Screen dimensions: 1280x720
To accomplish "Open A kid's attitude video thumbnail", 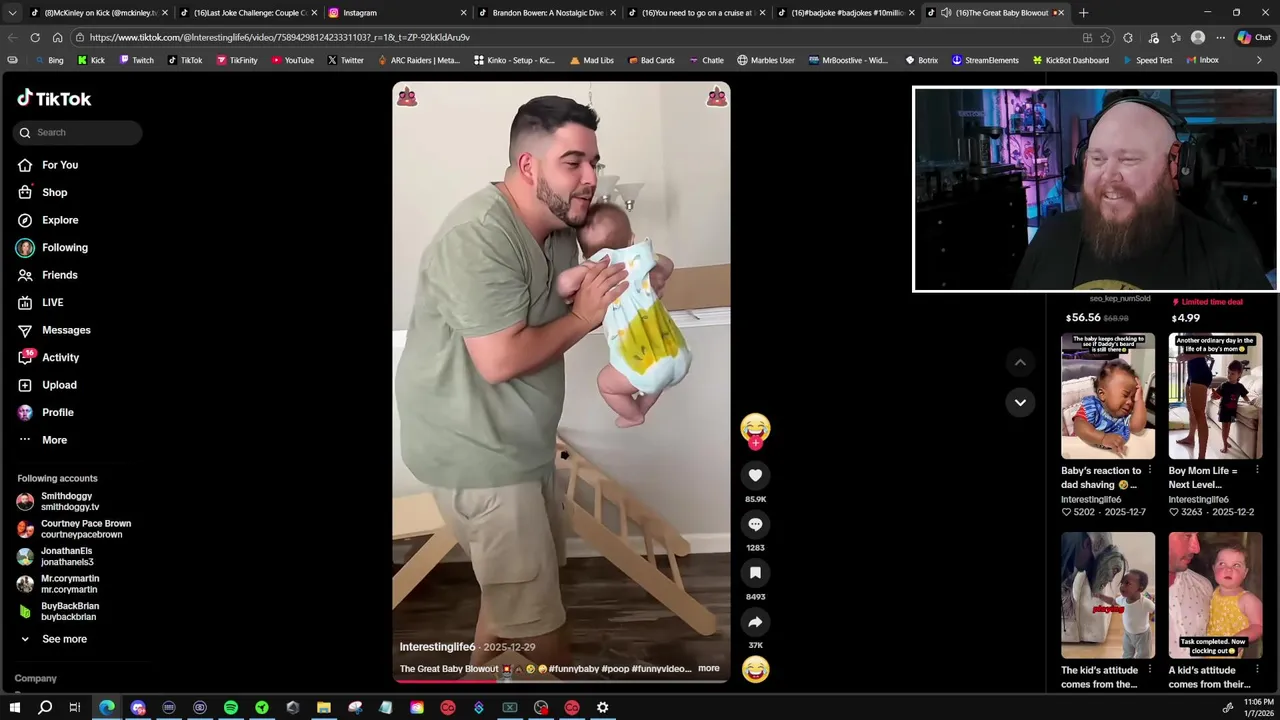I will pyautogui.click(x=1215, y=596).
